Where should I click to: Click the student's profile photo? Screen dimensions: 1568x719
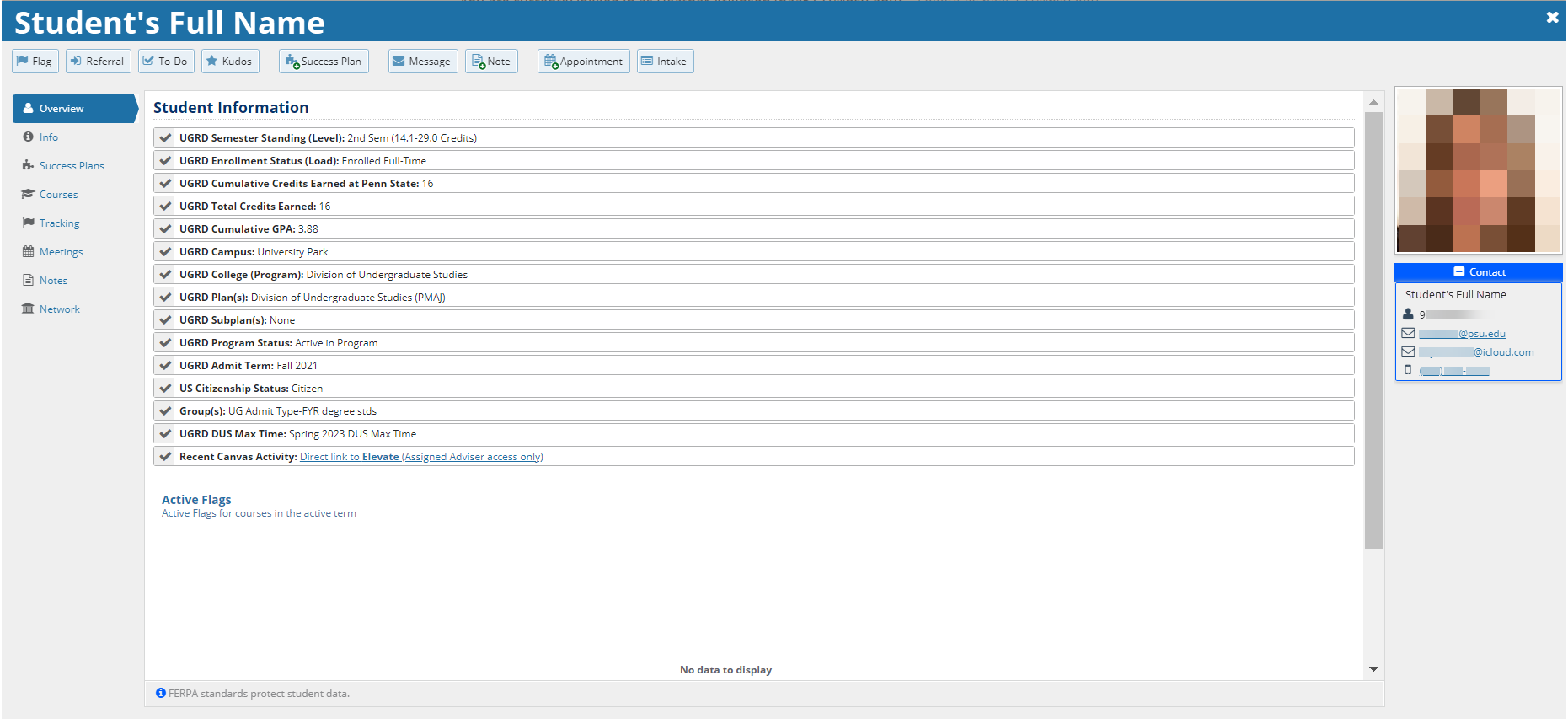(1478, 170)
